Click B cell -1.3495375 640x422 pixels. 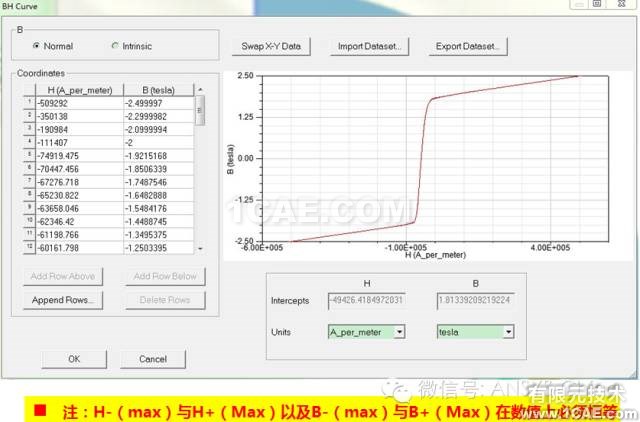(x=158, y=235)
